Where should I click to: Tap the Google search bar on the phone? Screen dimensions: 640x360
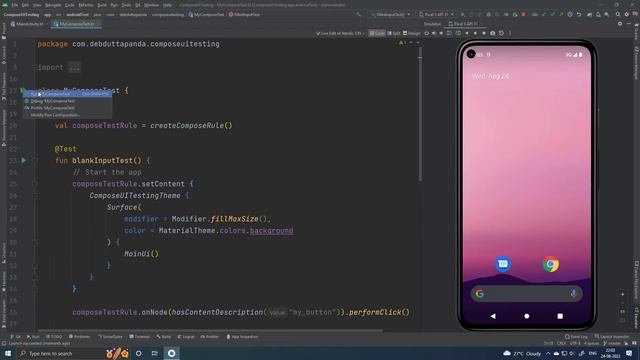click(527, 293)
